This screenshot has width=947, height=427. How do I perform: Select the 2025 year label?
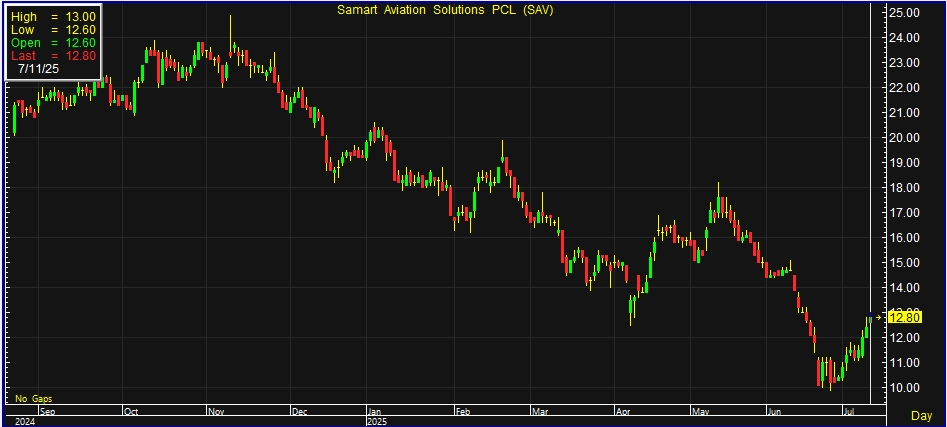[x=377, y=422]
